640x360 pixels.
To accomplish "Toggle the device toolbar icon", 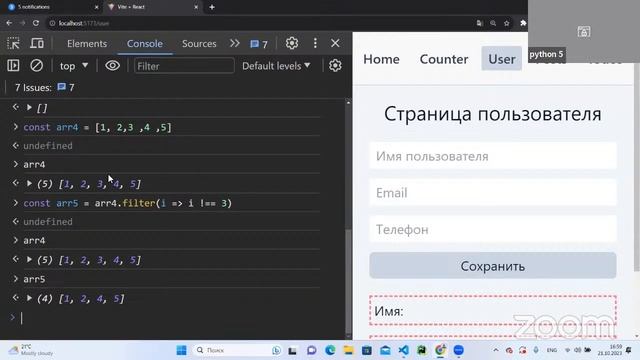I will point(37,43).
